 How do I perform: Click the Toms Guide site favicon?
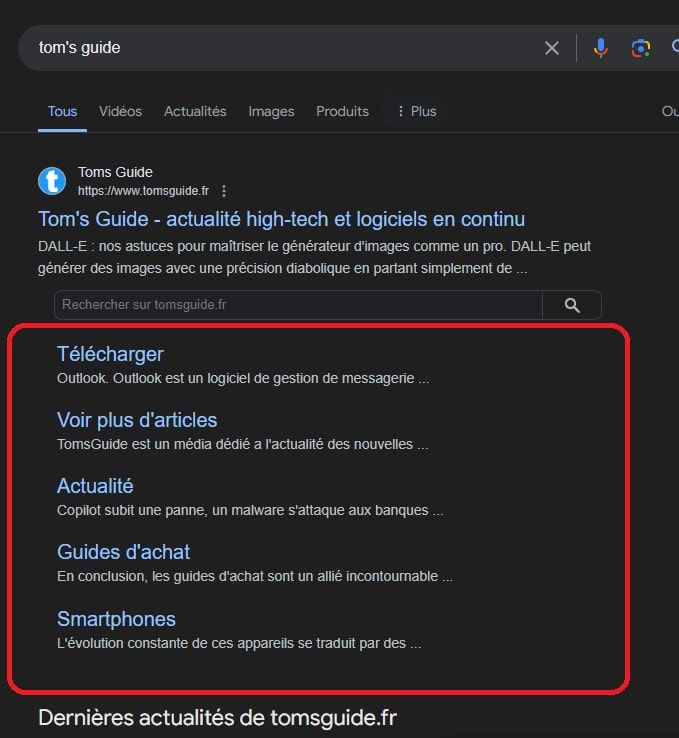point(52,181)
